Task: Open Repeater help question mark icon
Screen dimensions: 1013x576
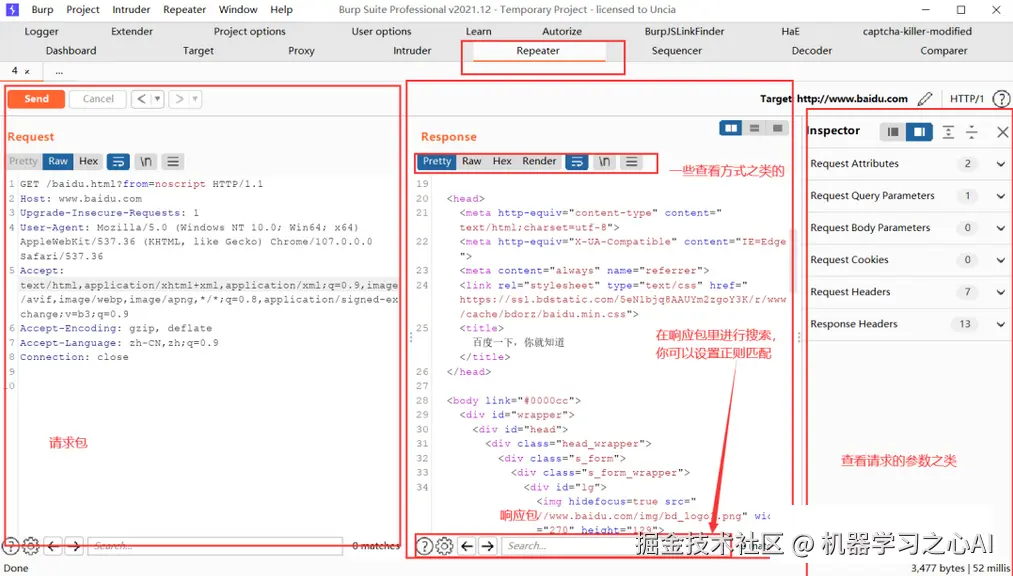Action: pos(1001,99)
